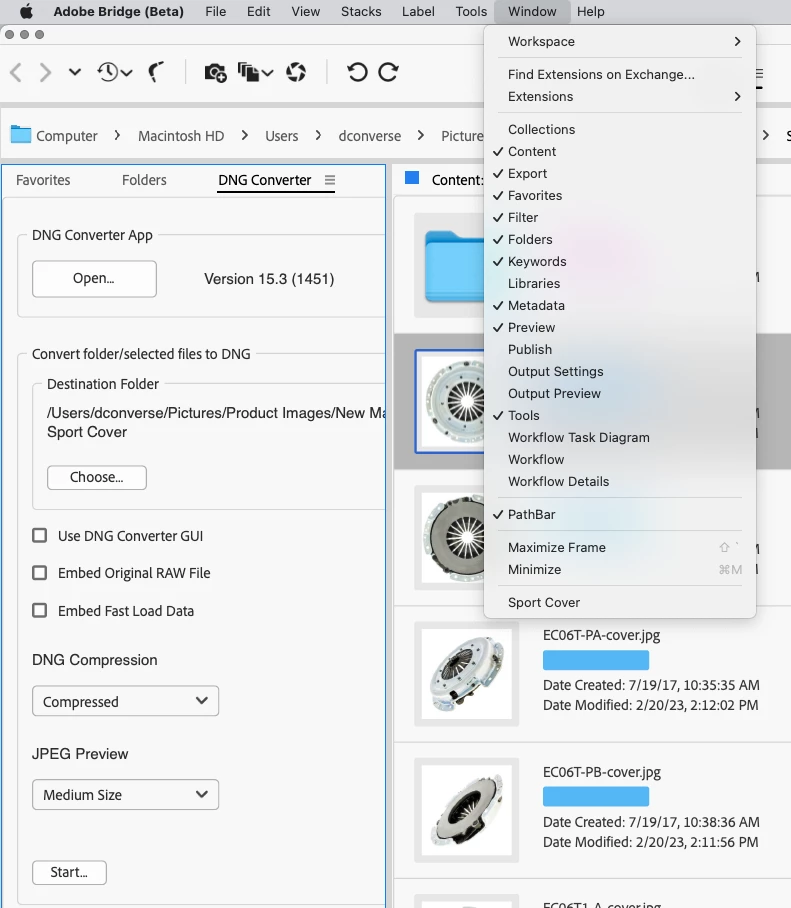Click Choose... destination folder button
The image size is (791, 908).
point(97,477)
